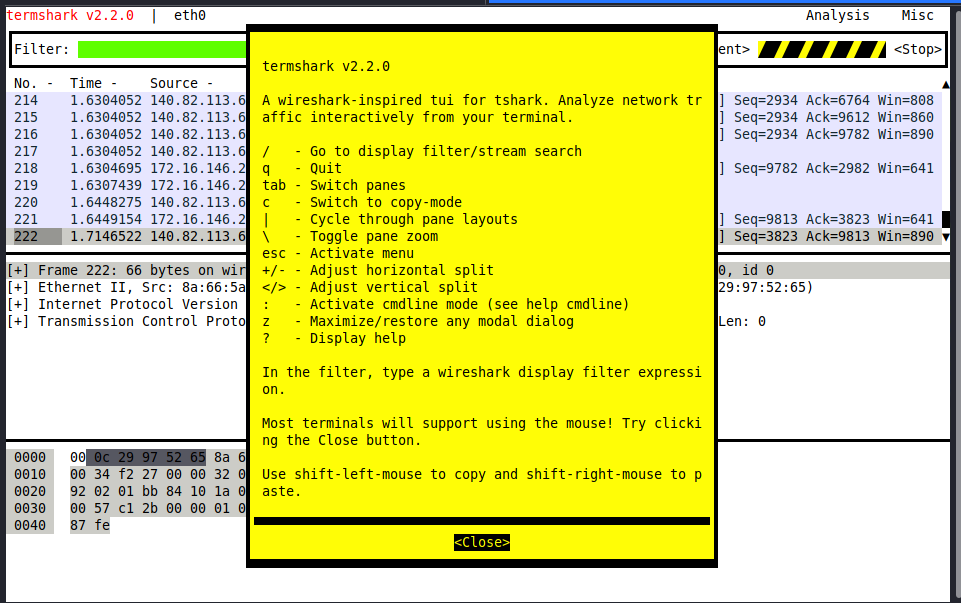
Task: Expand the Transmission Control Protocol node
Action: 18,321
